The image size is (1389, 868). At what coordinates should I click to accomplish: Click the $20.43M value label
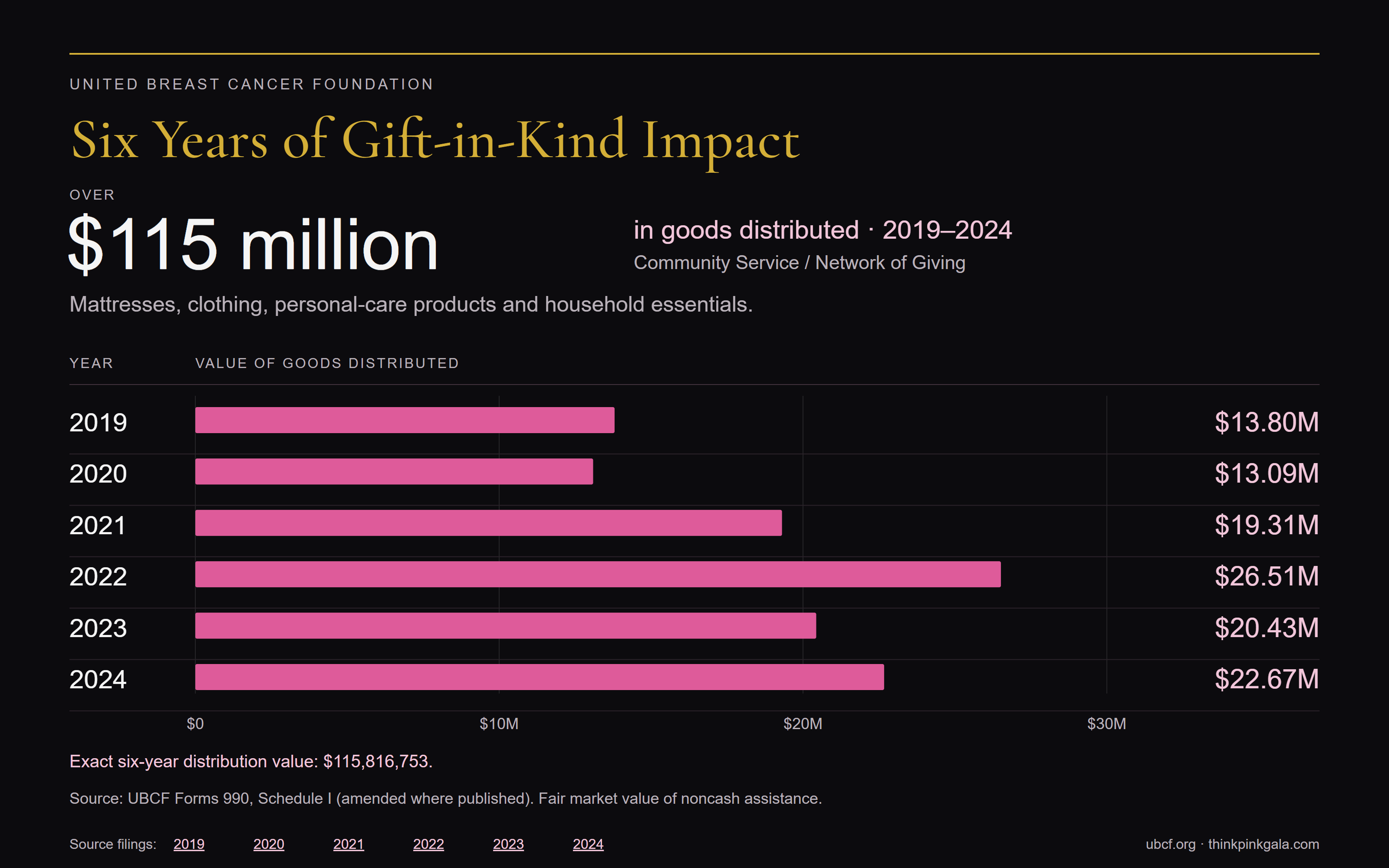click(x=1267, y=628)
